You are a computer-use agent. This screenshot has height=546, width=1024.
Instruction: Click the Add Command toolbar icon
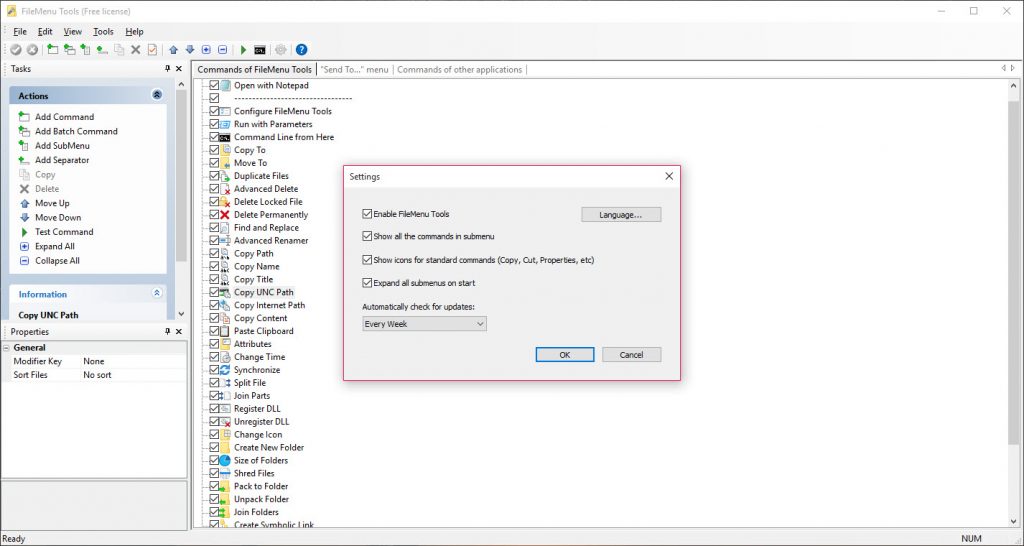click(x=53, y=50)
